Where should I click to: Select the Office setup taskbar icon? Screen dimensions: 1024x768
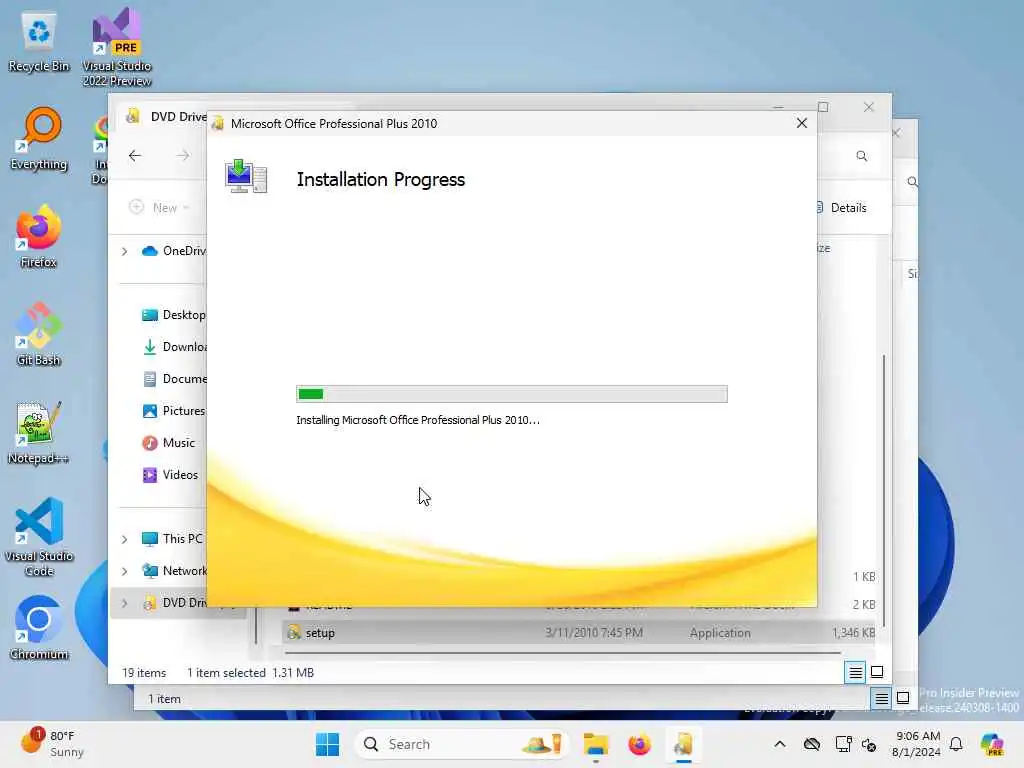click(x=683, y=744)
